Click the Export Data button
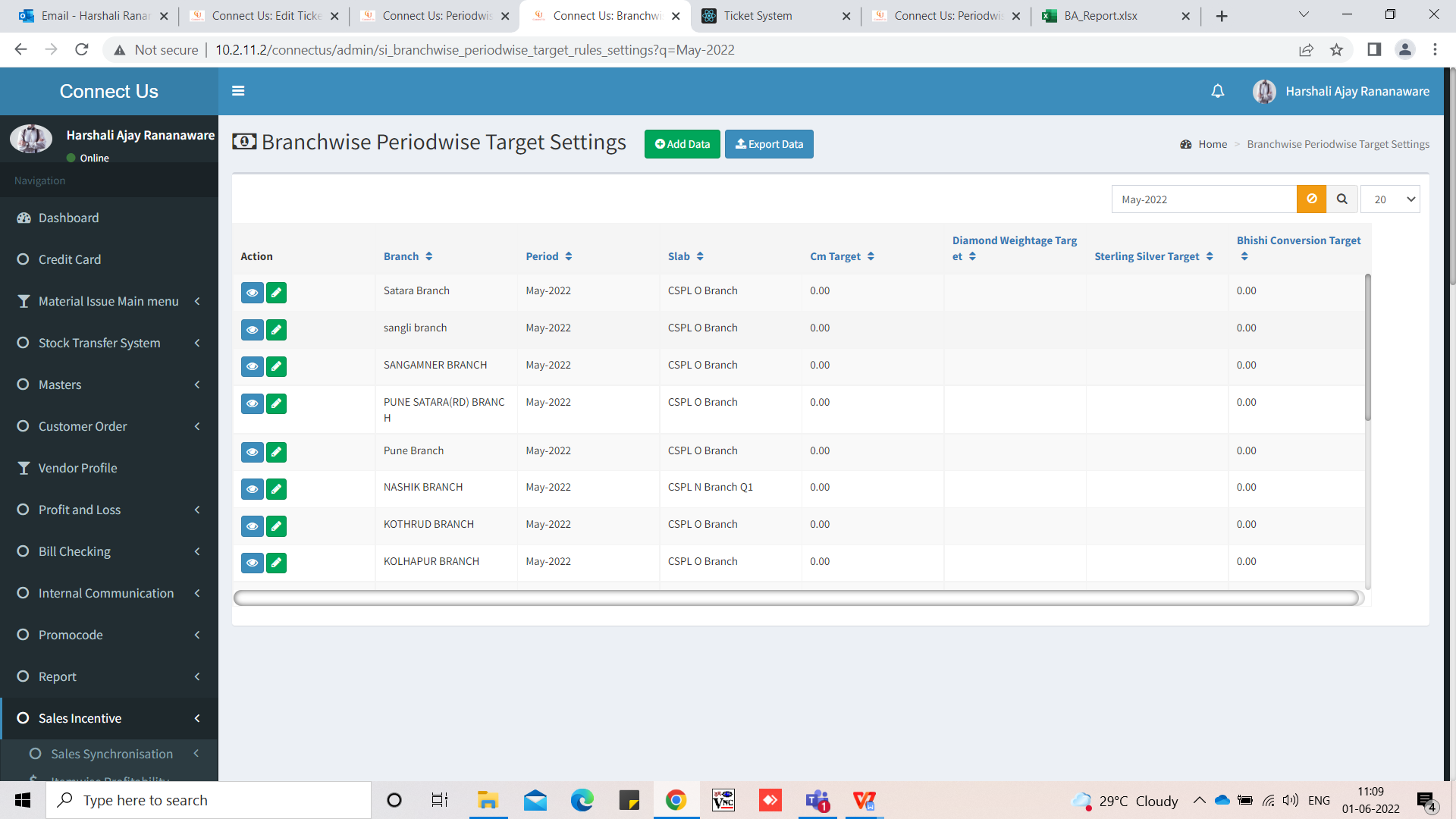The height and width of the screenshot is (819, 1456). (769, 144)
